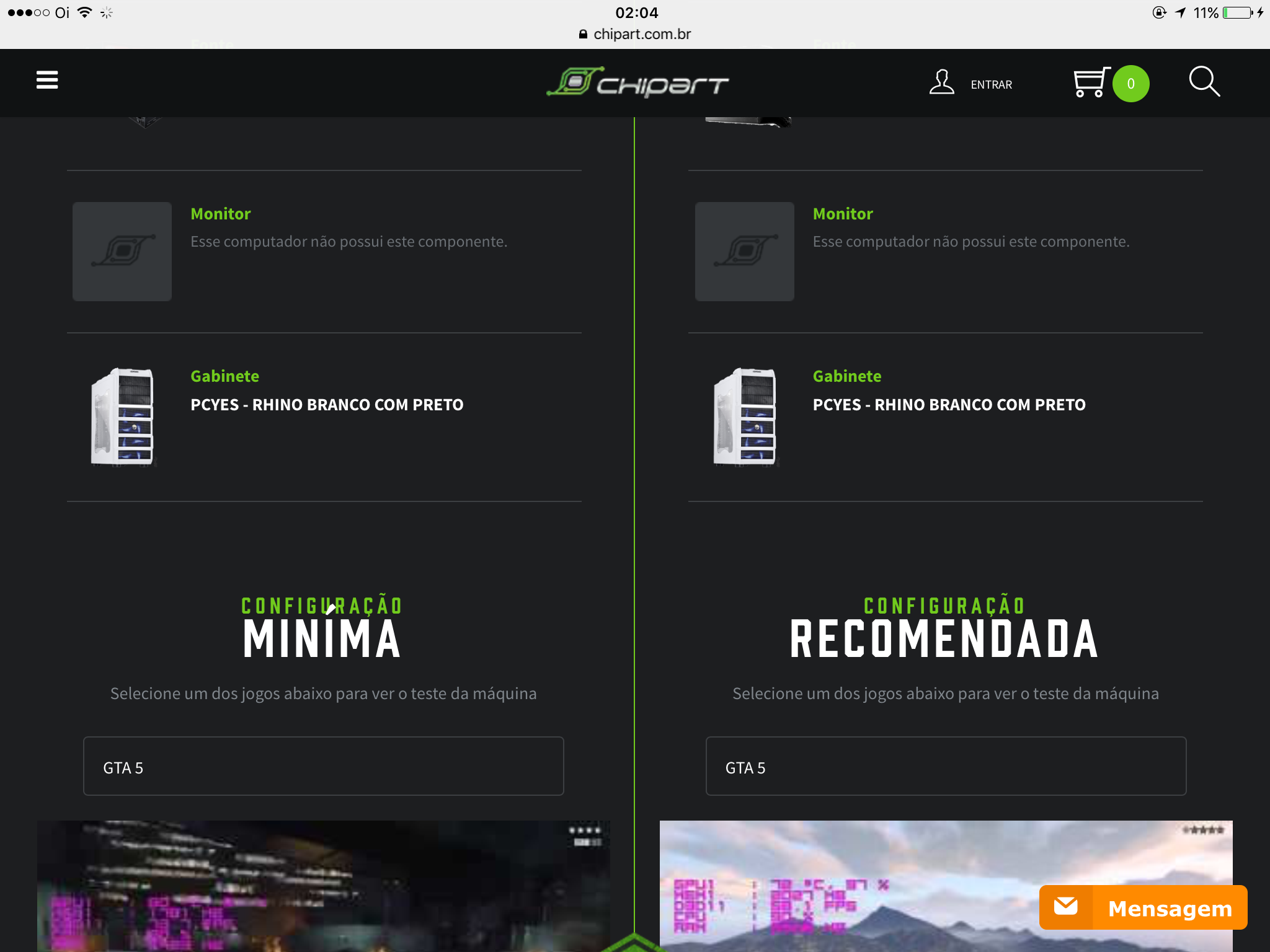Viewport: 1270px width, 952px height.
Task: Click right Gabinete Rhino case image
Action: point(744,416)
